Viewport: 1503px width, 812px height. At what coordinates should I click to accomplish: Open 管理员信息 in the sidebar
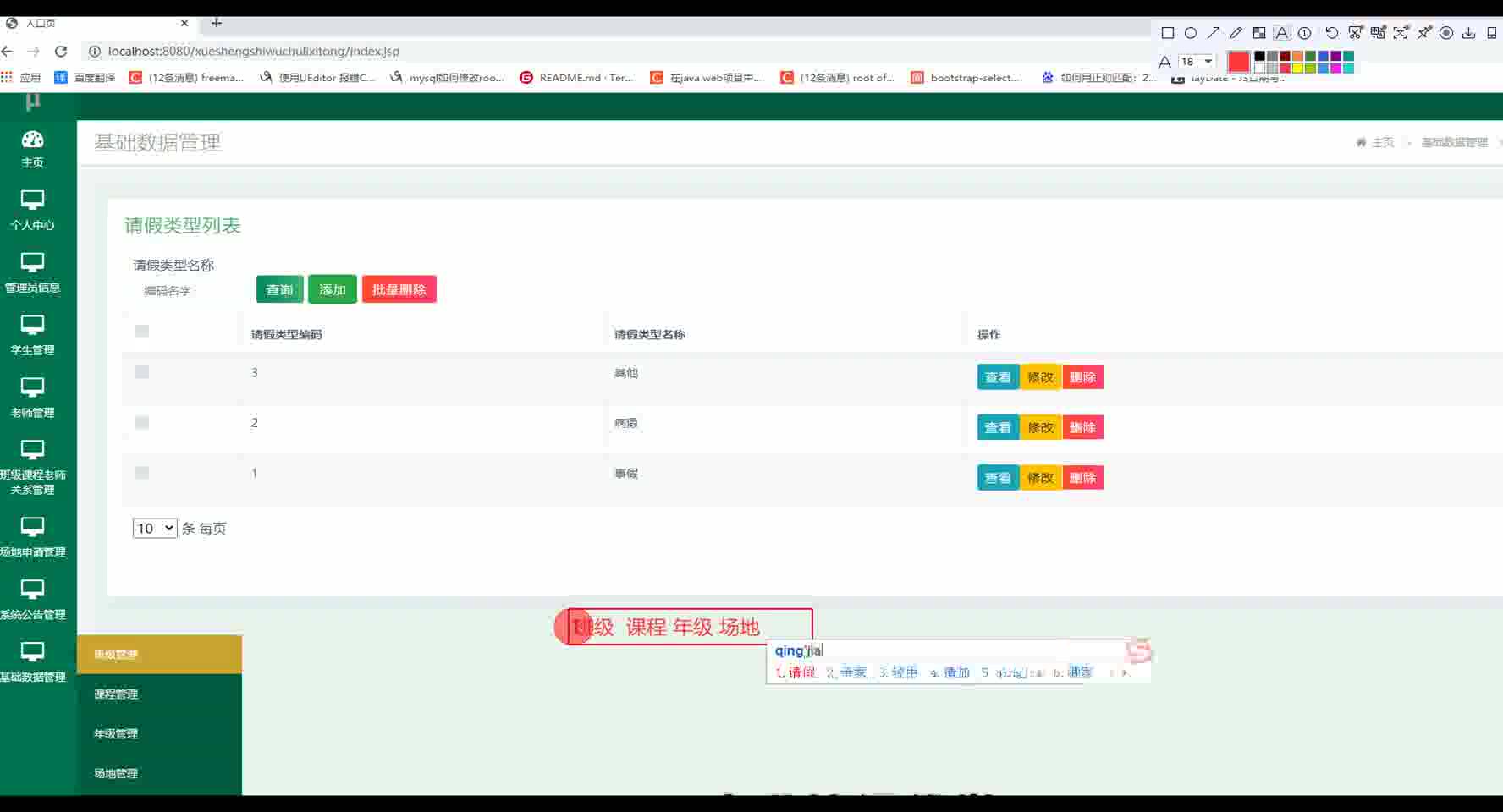[32, 273]
